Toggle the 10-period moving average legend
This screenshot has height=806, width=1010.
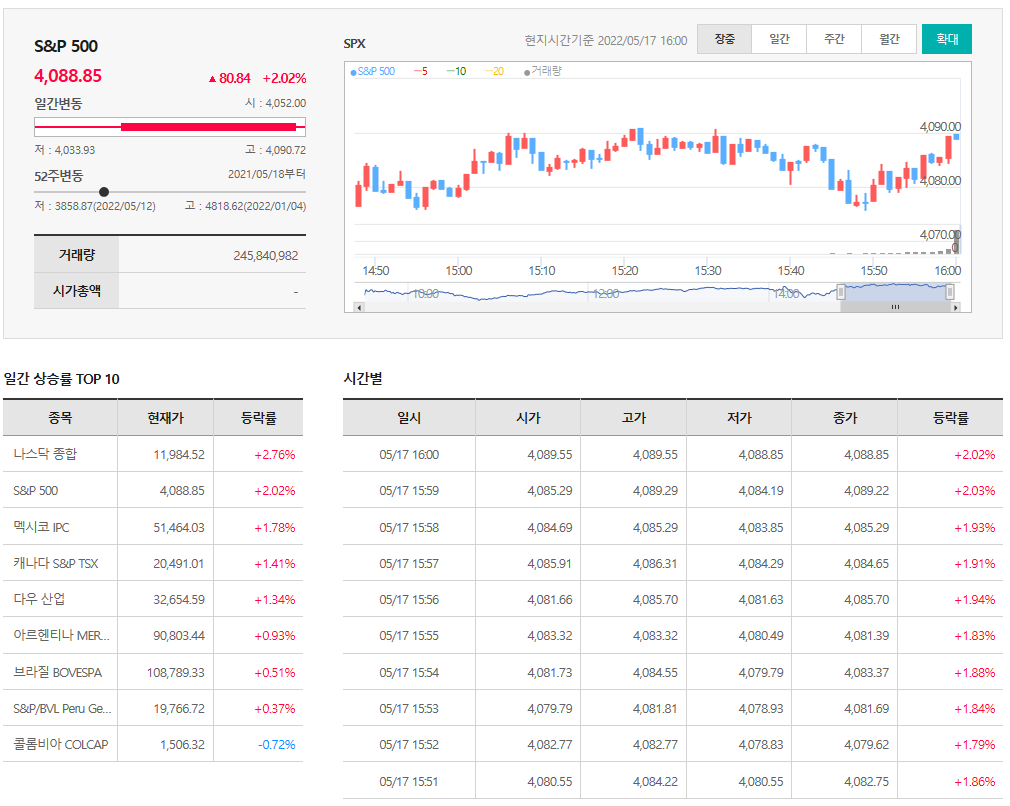coord(457,72)
